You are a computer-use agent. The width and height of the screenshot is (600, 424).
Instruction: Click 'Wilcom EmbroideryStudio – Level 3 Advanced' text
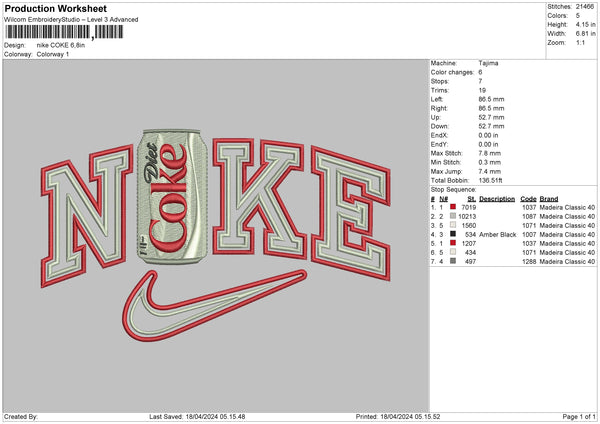[71, 20]
